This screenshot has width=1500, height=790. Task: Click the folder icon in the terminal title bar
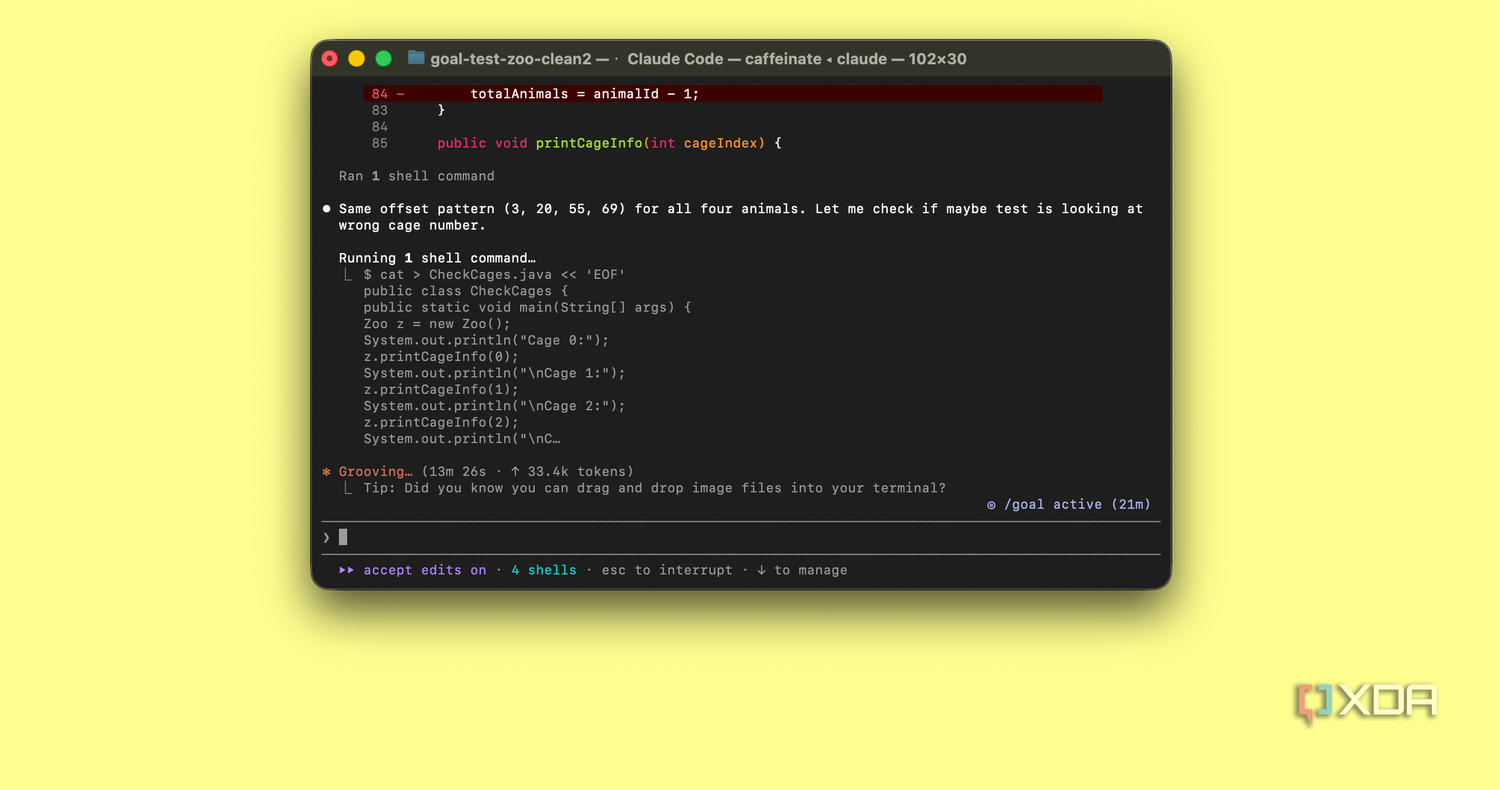pyautogui.click(x=416, y=58)
